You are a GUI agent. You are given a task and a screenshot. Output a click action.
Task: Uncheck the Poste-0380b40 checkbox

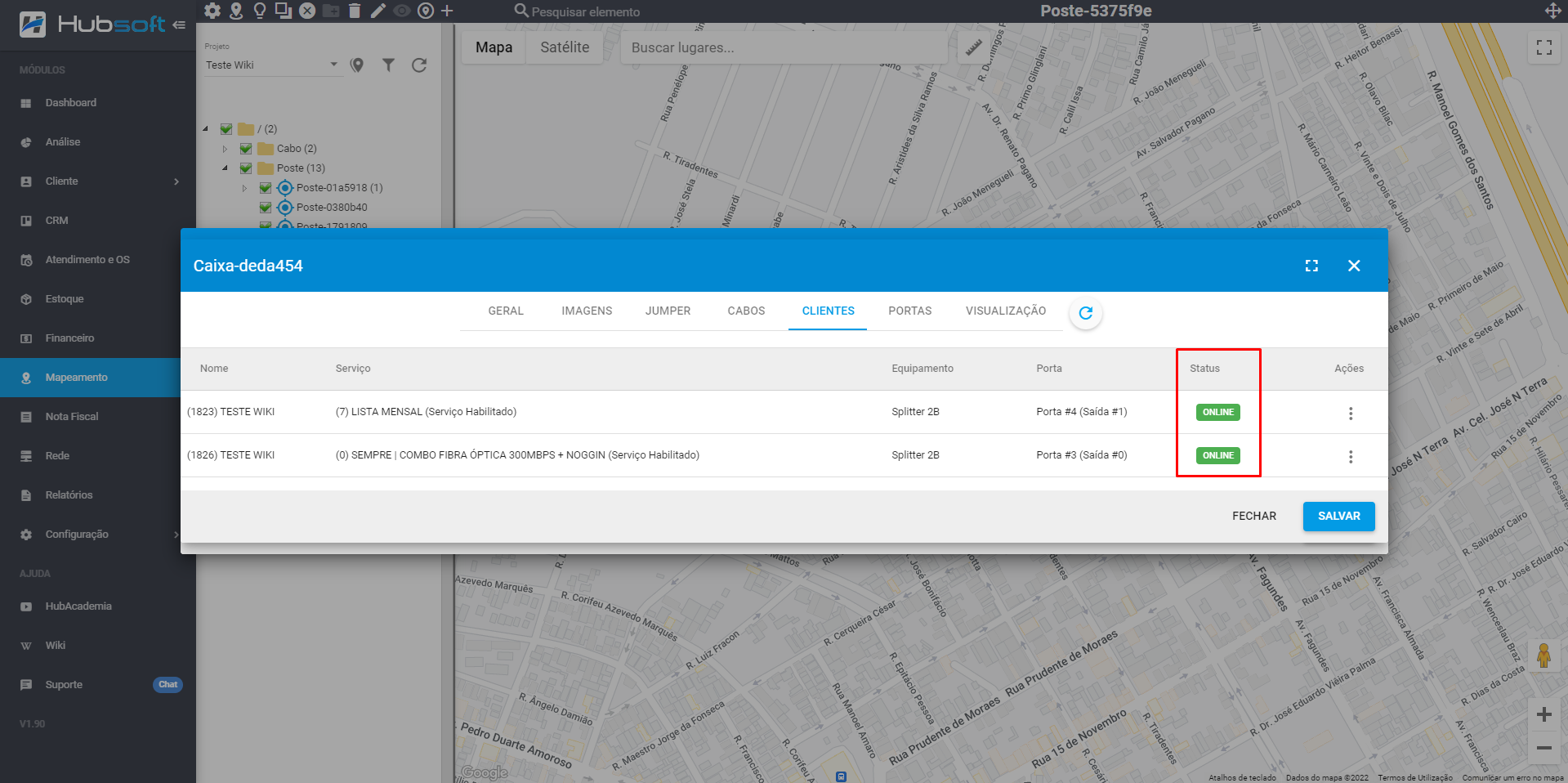[266, 208]
